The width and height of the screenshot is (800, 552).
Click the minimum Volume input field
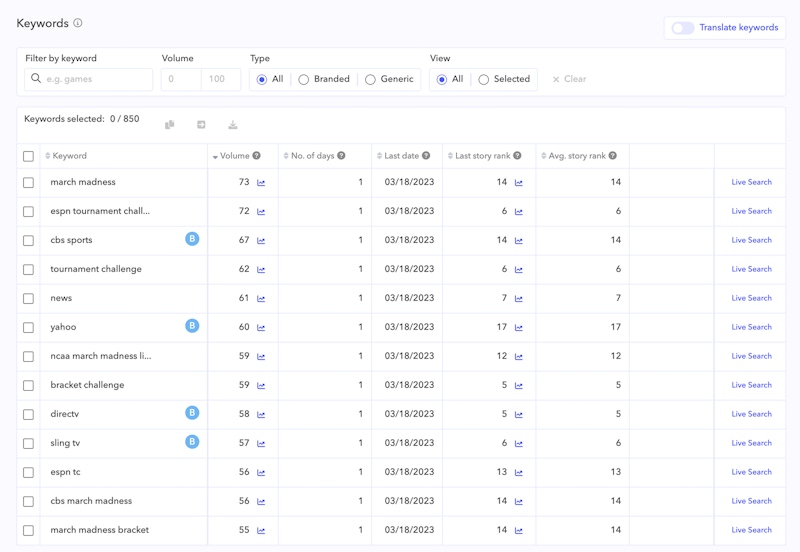(x=181, y=79)
